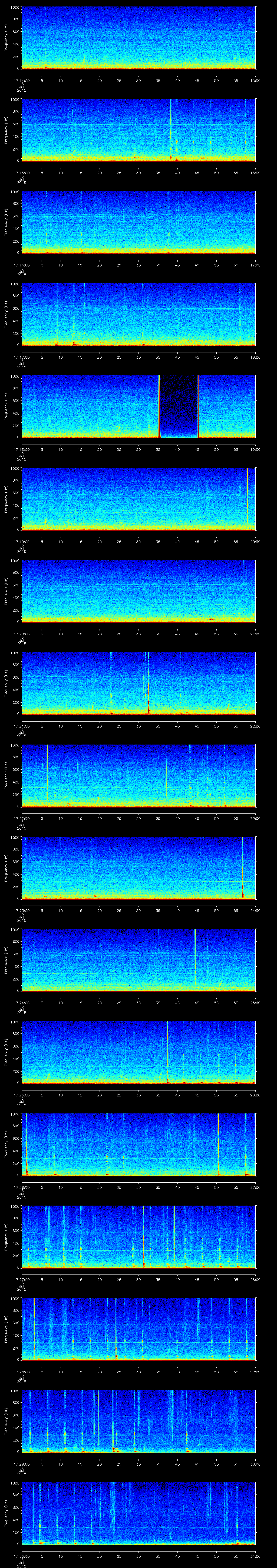This screenshot has width=277, height=1568.
Task: Click the 17:15:00 start time label
Action: [x=21, y=173]
